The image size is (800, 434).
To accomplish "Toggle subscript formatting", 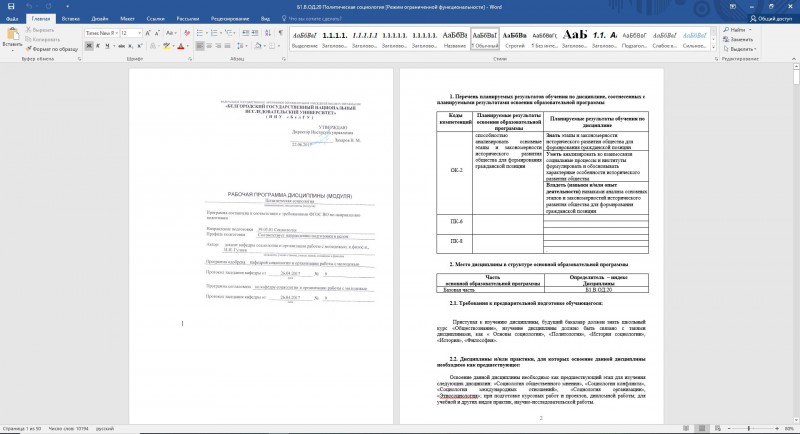I will coord(131,46).
